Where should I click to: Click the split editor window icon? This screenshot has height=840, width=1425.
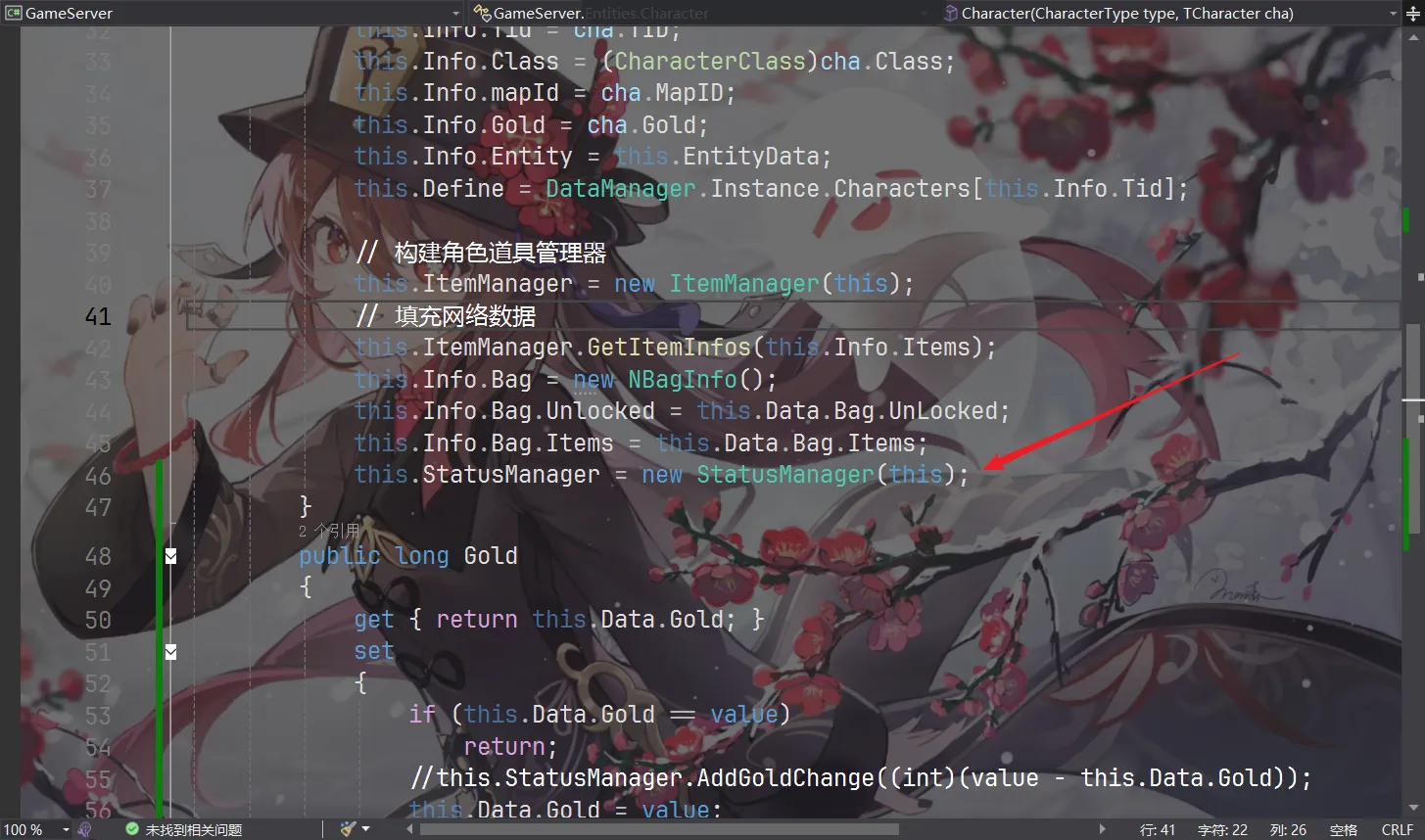tap(1415, 13)
